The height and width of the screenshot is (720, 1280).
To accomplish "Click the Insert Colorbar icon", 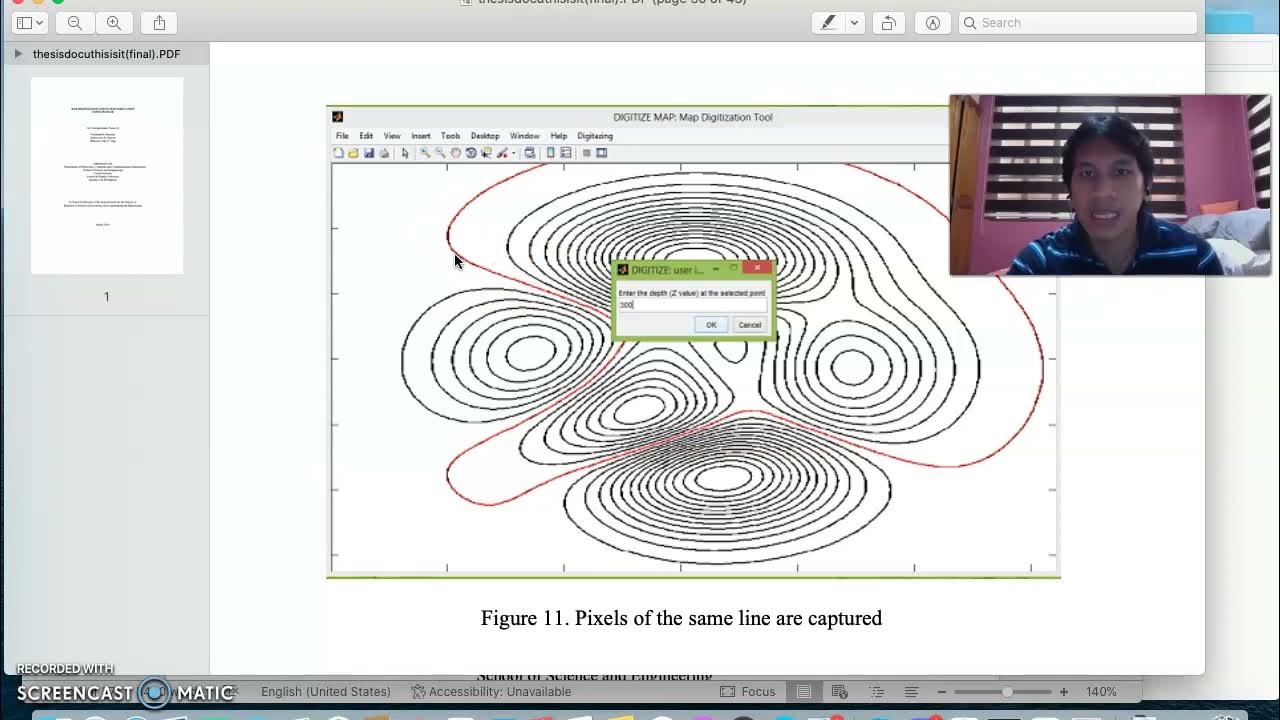I will point(550,153).
